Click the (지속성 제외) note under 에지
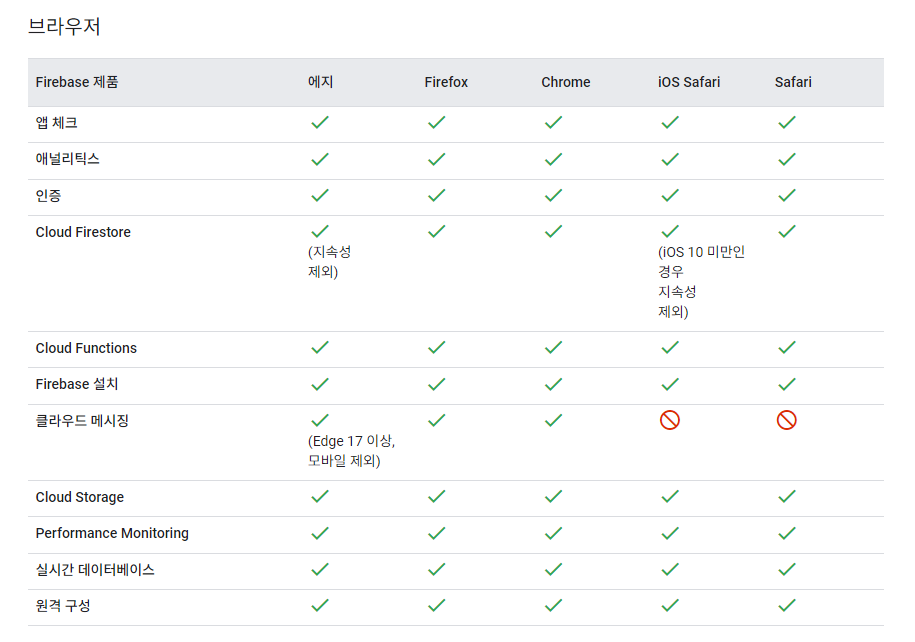Viewport: 915px width, 642px height. click(330, 262)
